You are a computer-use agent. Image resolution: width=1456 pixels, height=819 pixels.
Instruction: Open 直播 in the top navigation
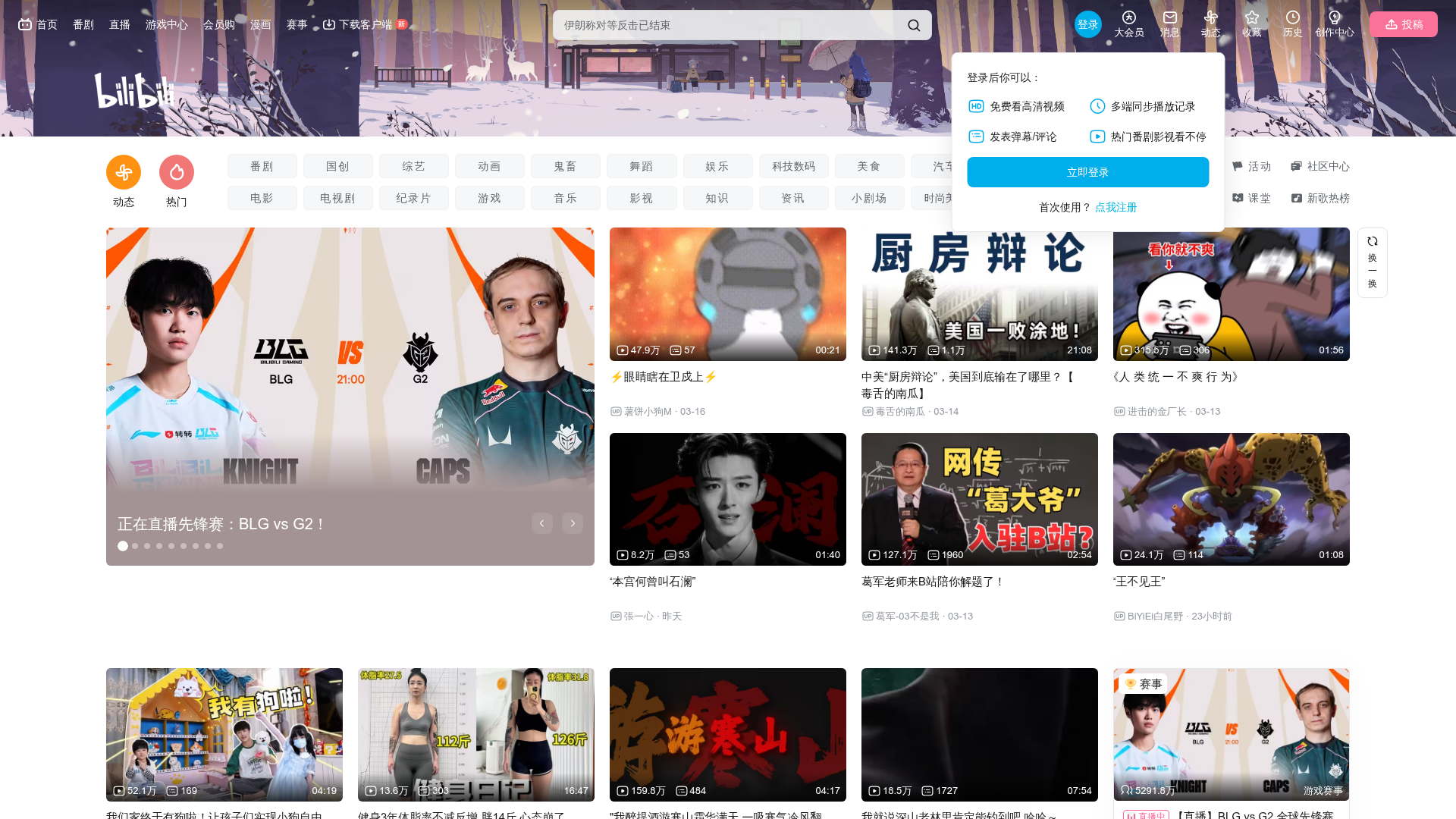(120, 24)
